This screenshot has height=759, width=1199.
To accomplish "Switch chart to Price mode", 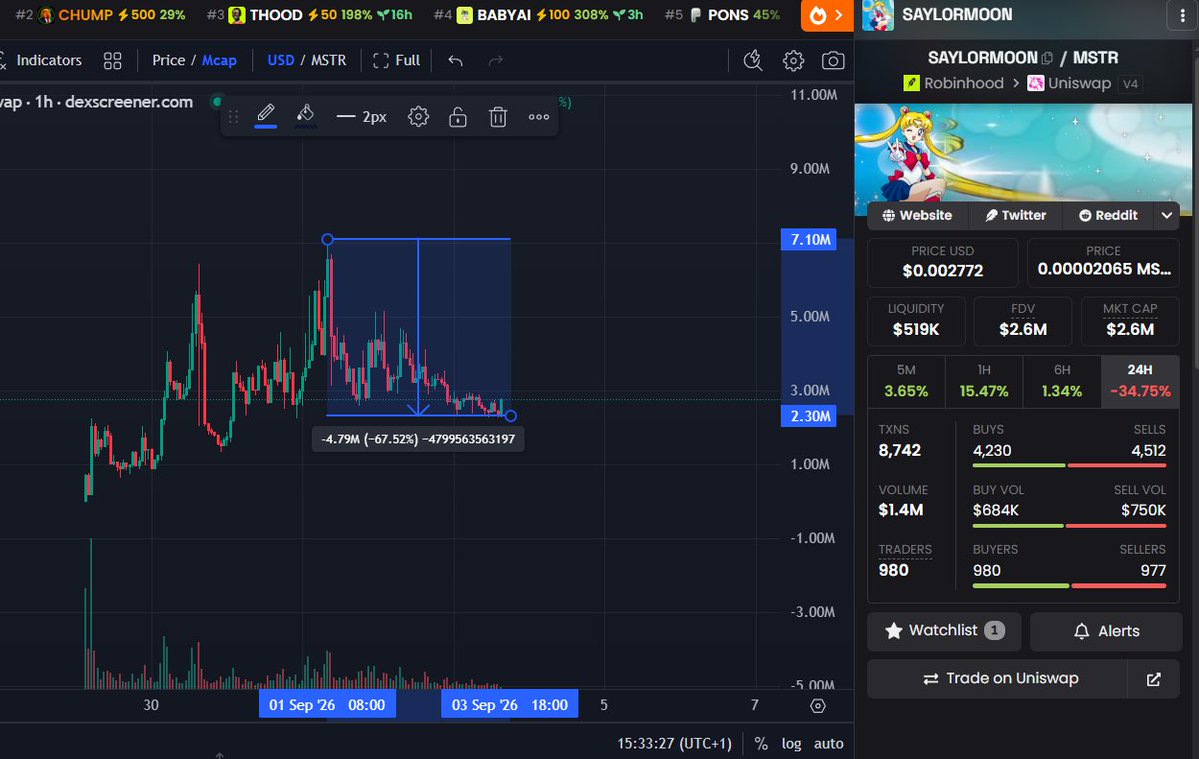I will 168,60.
